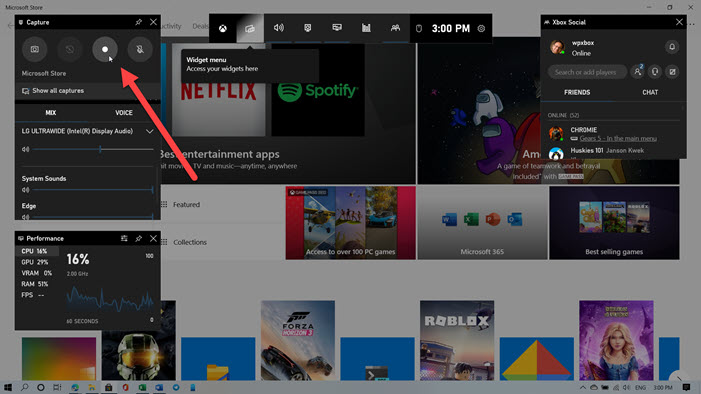This screenshot has height=394, width=701.
Task: Open Featured in Microsoft Store
Action: click(x=186, y=205)
